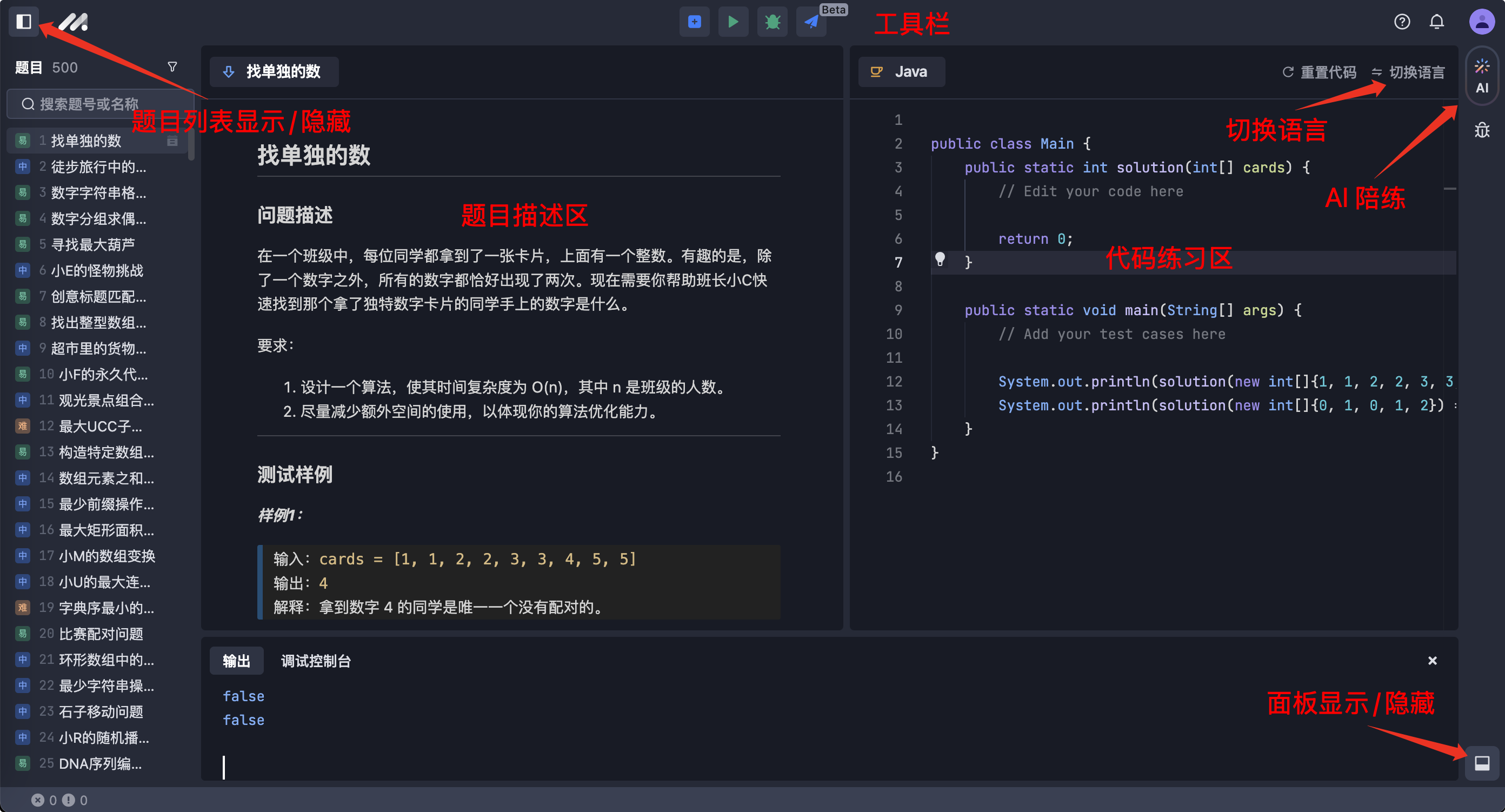1505x812 pixels.
Task: Click the note icon on problem 1 row
Action: tap(172, 141)
